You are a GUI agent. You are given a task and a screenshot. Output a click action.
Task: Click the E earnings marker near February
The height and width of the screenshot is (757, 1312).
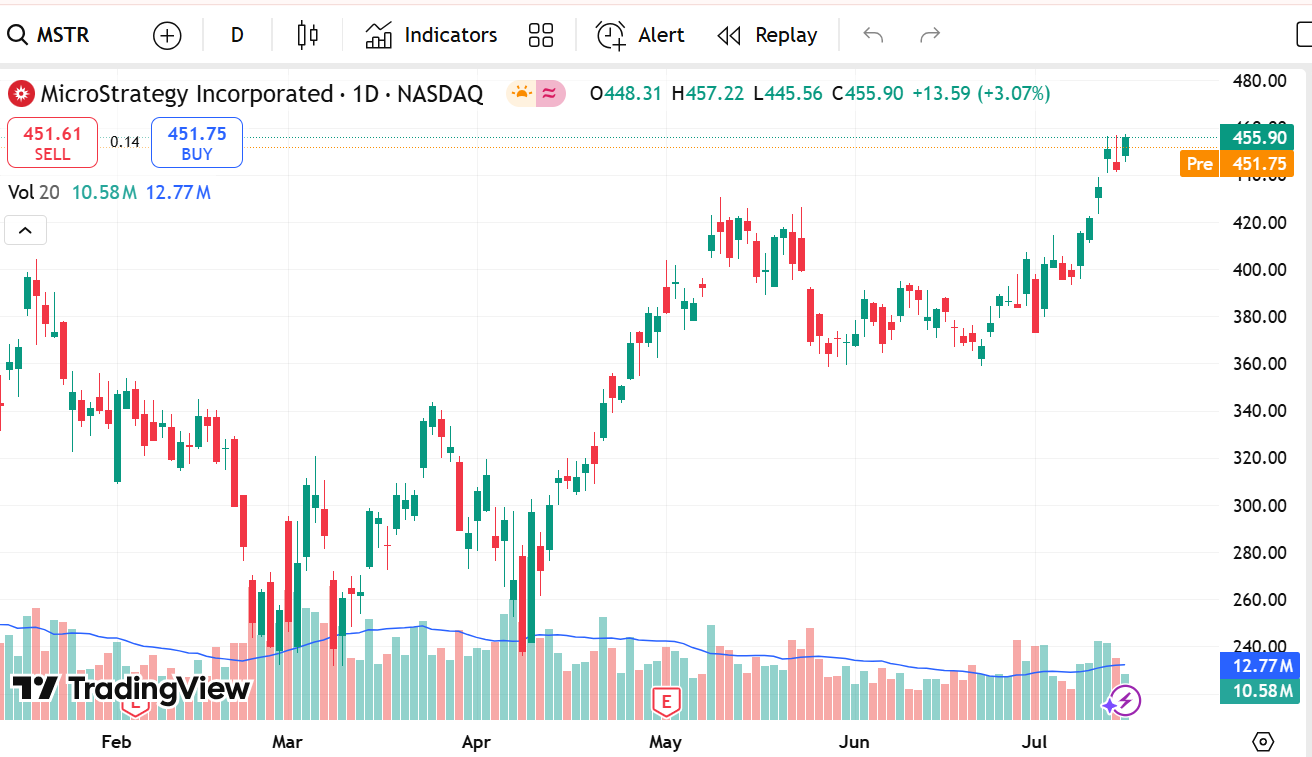click(134, 708)
